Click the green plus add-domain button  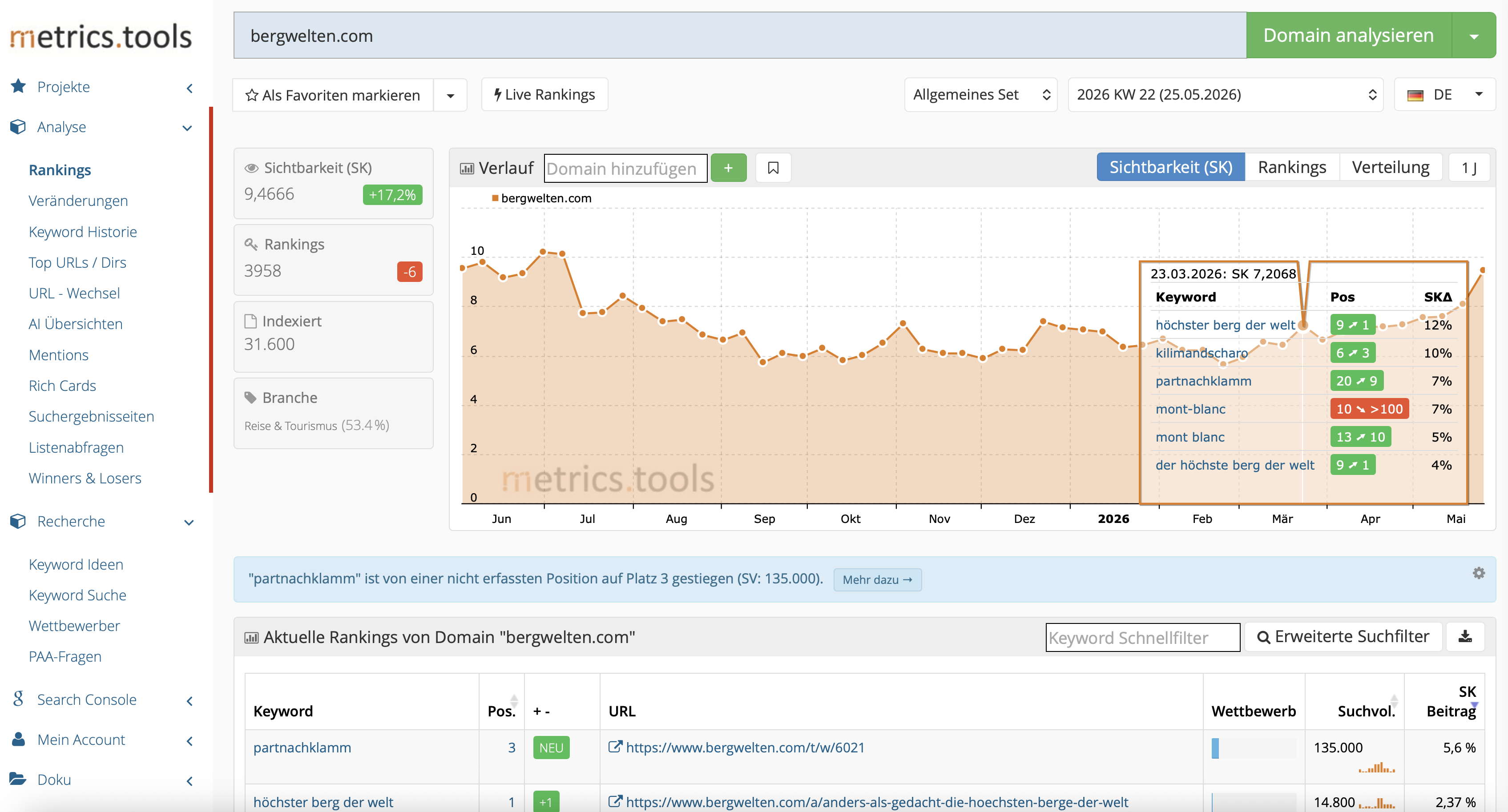coord(728,169)
